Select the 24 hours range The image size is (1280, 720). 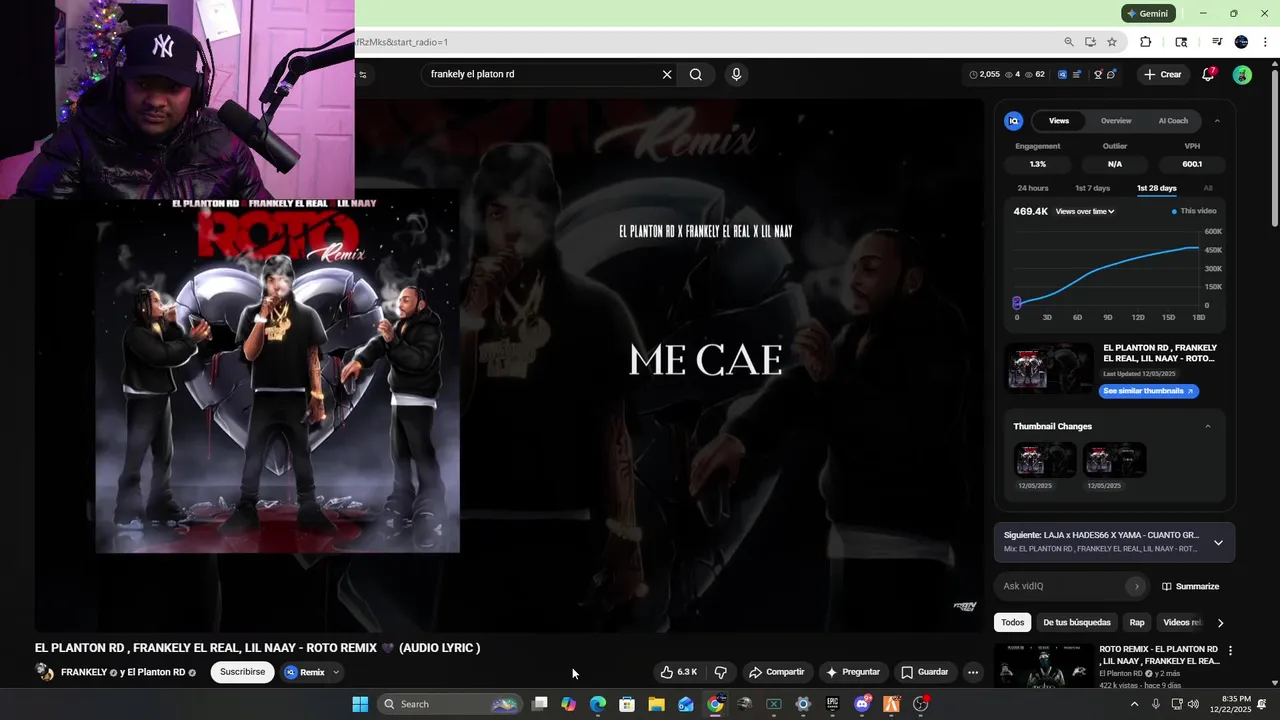[x=1033, y=188]
